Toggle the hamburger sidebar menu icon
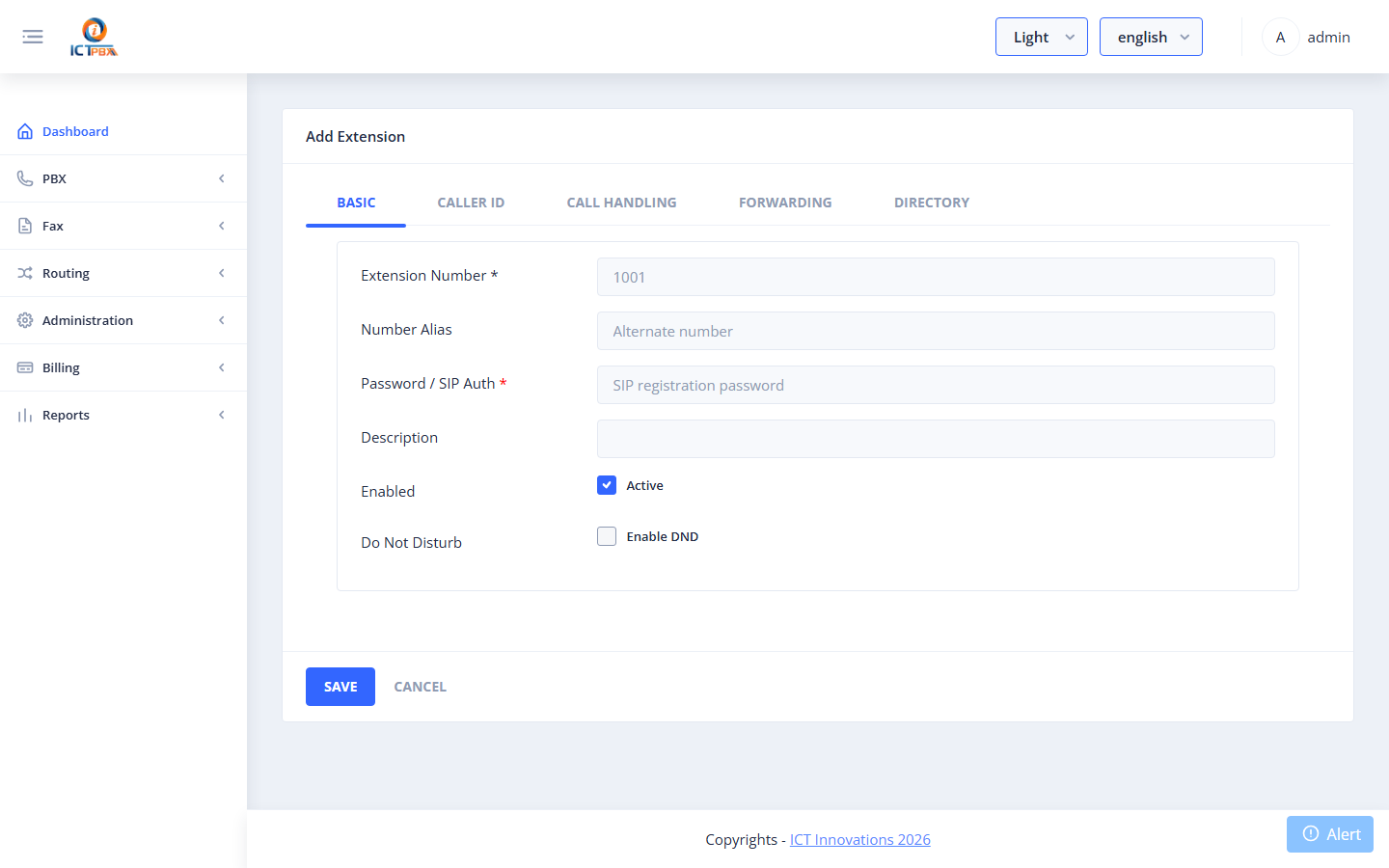This screenshot has width=1389, height=868. tap(33, 37)
